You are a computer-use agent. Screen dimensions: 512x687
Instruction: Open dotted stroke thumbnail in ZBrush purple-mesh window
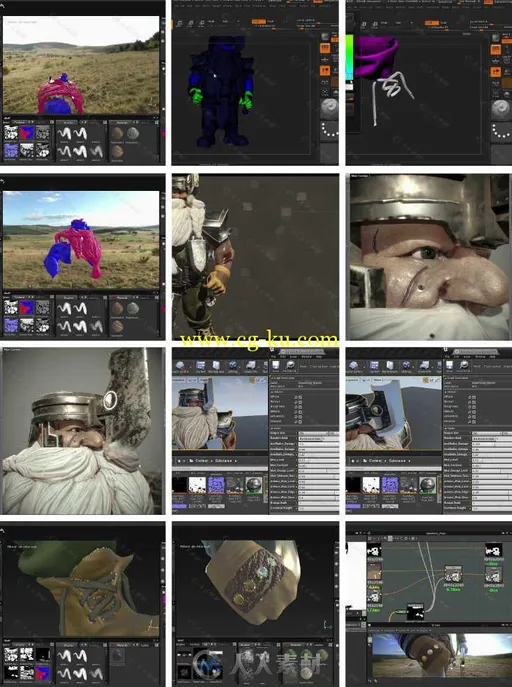coord(500,131)
